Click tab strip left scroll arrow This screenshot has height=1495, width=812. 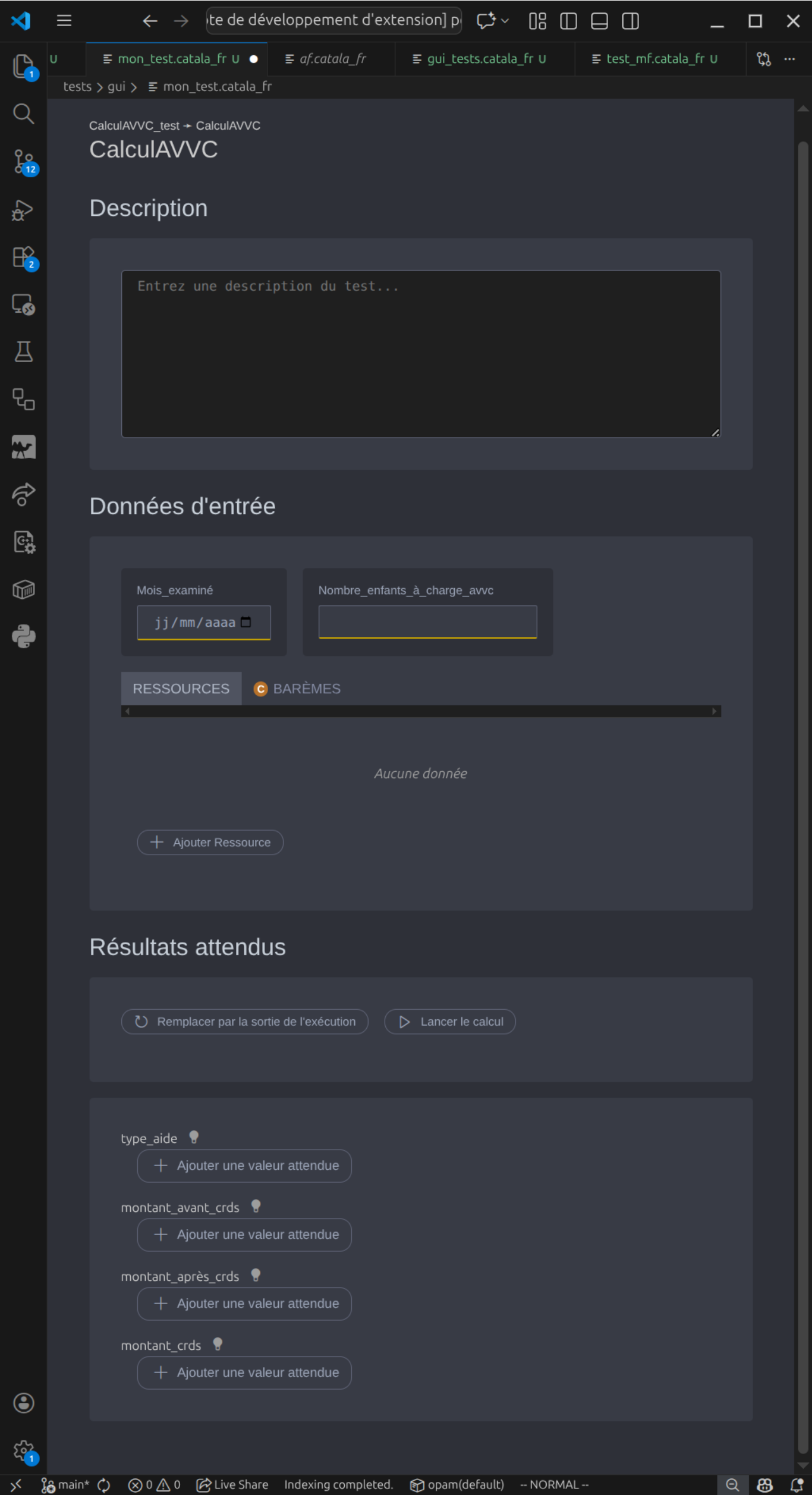click(x=127, y=711)
